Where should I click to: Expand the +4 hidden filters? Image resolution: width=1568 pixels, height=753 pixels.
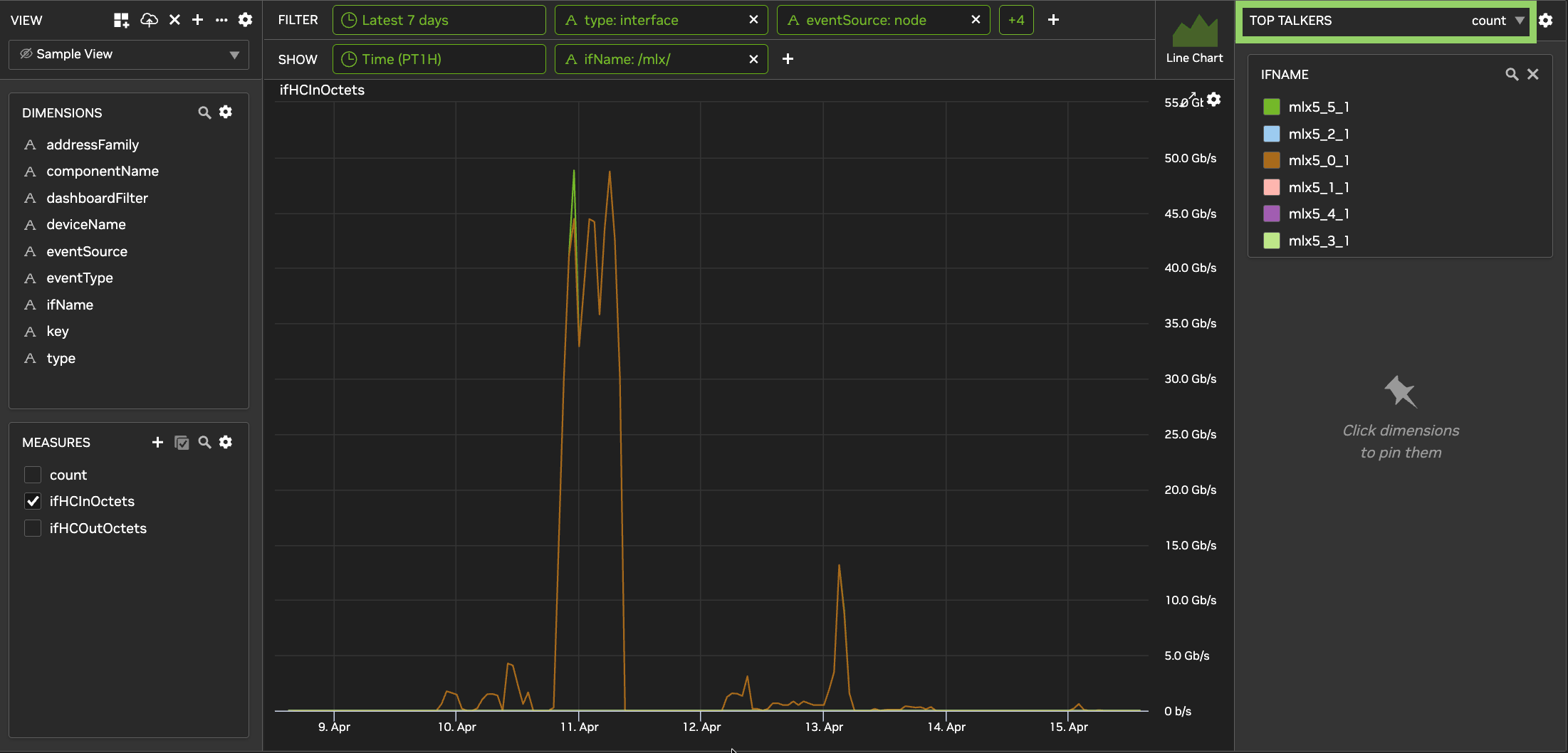1016,20
